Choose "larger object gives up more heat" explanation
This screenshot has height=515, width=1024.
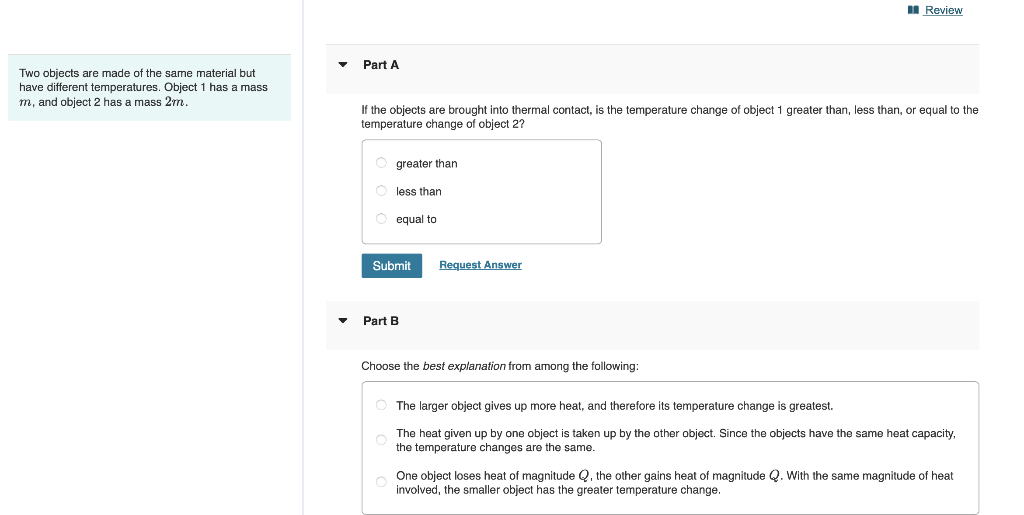(381, 405)
